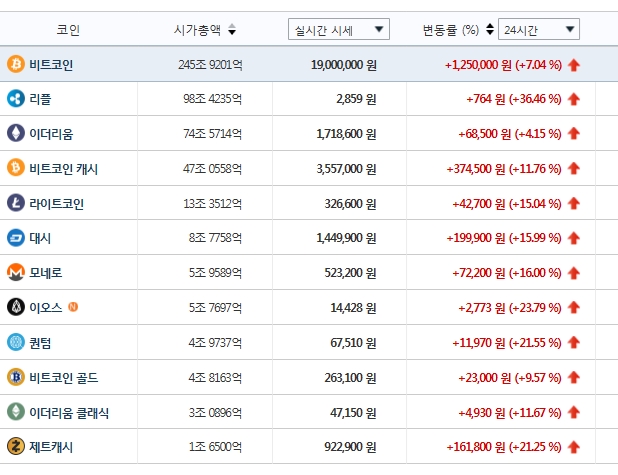This screenshot has width=618, height=475.
Task: Open the 비트코인 캐시 coin link
Action: pyautogui.click(x=64, y=168)
